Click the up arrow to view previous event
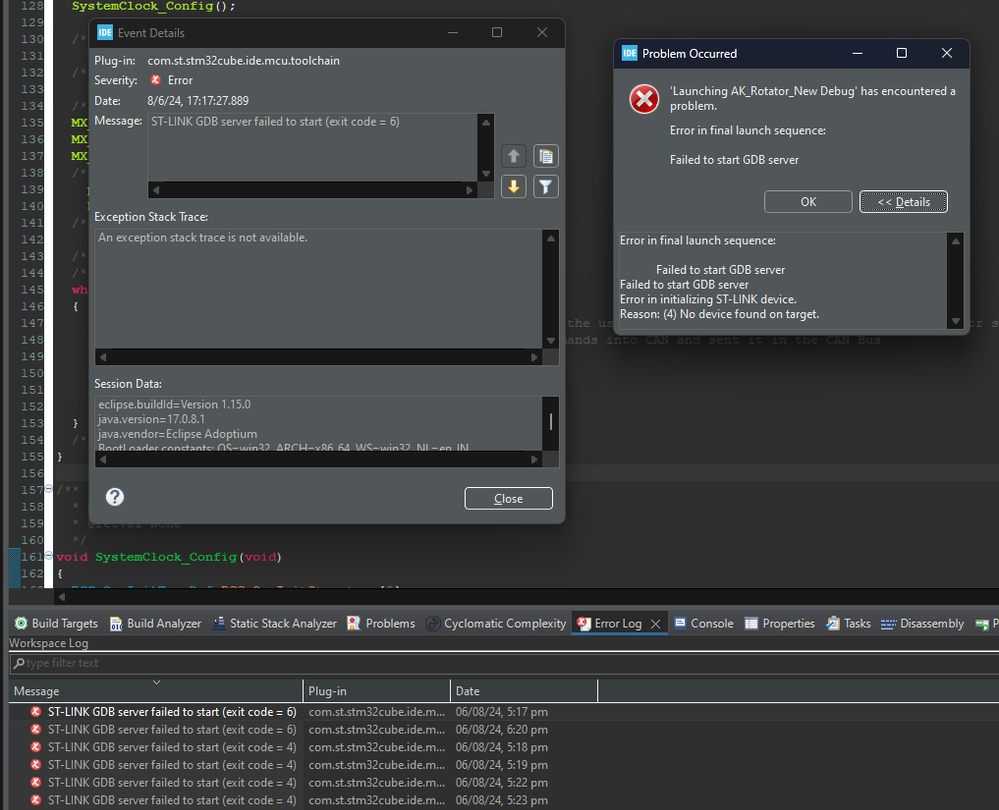Image resolution: width=999 pixels, height=810 pixels. [513, 156]
